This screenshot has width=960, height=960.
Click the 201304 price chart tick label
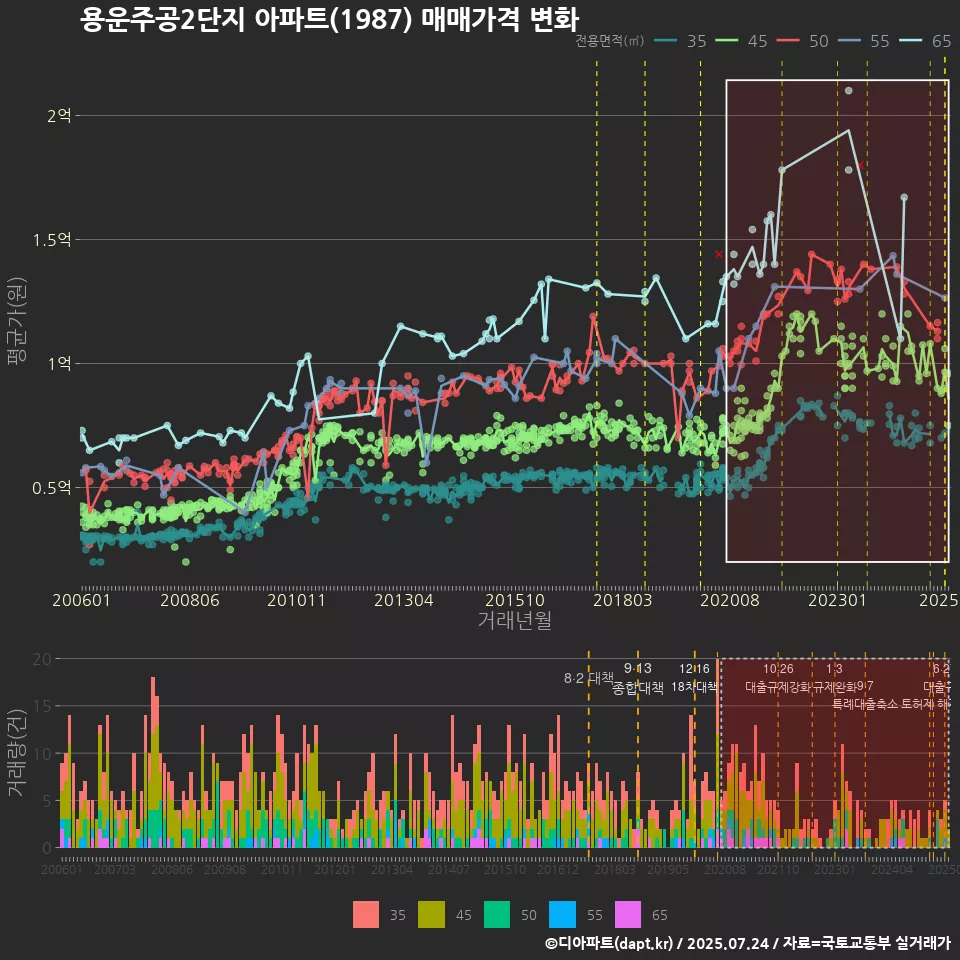click(403, 600)
